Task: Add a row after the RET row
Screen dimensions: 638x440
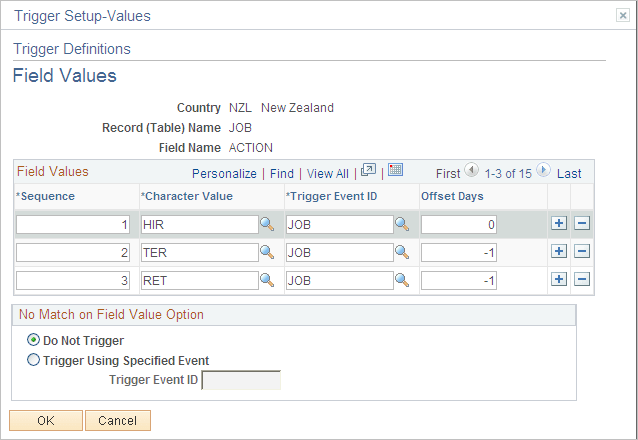Action: (x=559, y=279)
